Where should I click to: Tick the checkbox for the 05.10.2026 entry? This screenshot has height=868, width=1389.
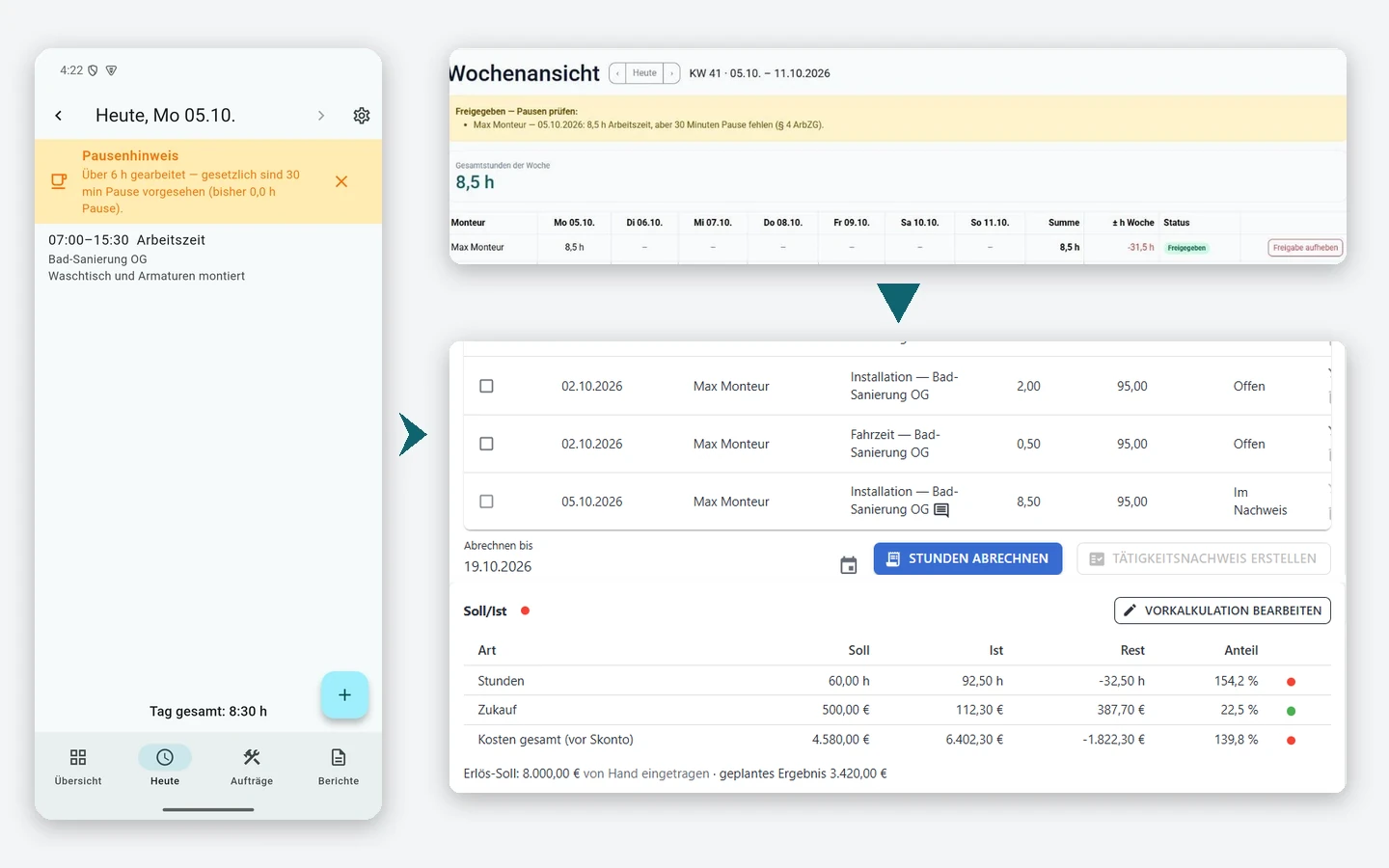(x=486, y=502)
